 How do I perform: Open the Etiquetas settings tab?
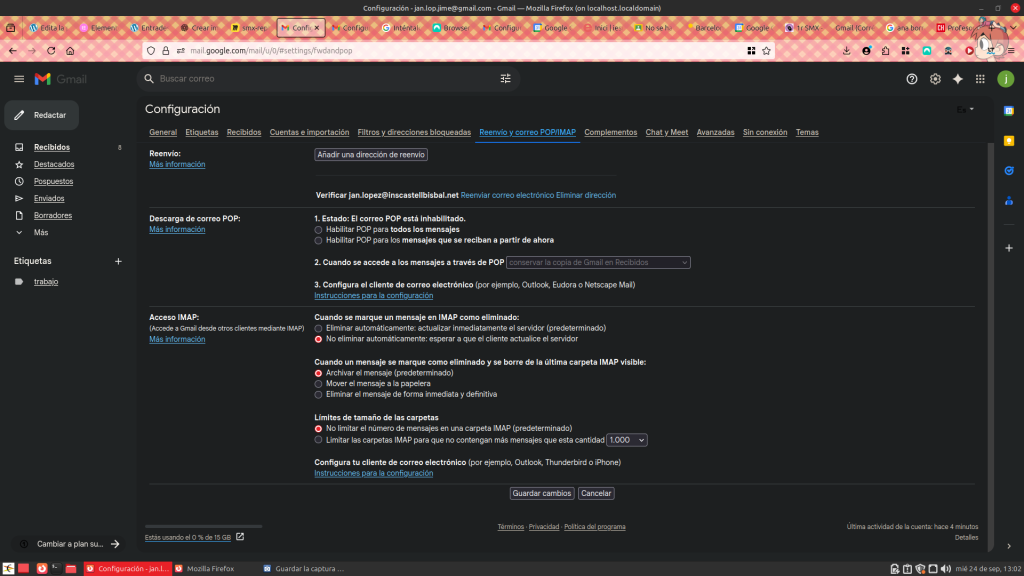(201, 132)
